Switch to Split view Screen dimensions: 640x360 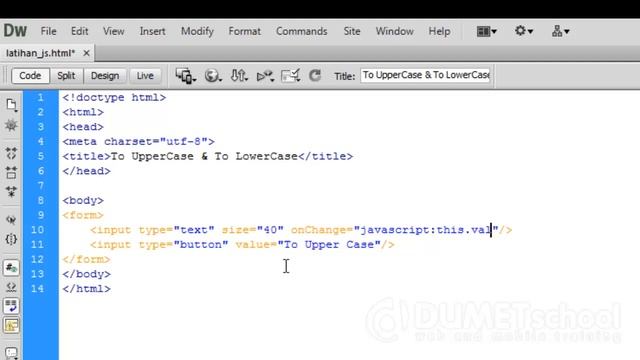tap(66, 76)
